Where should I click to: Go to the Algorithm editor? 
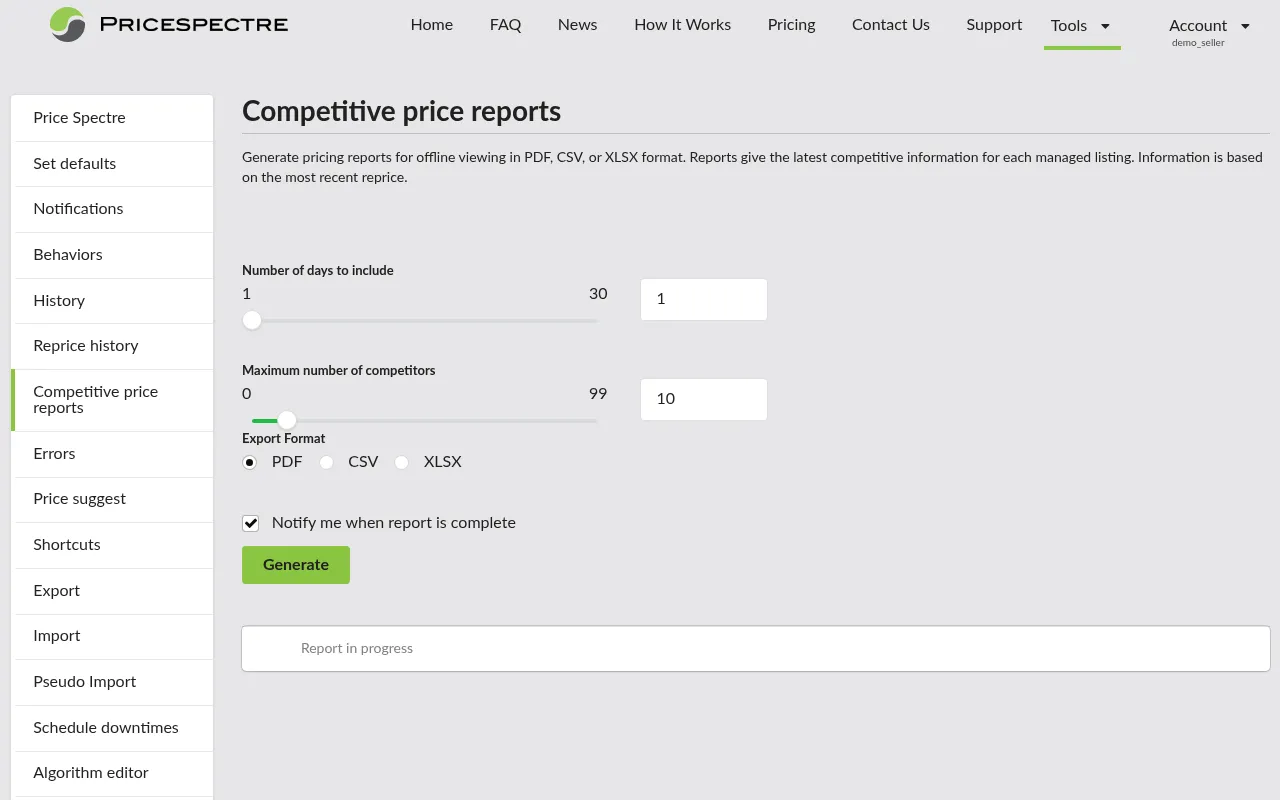(91, 773)
